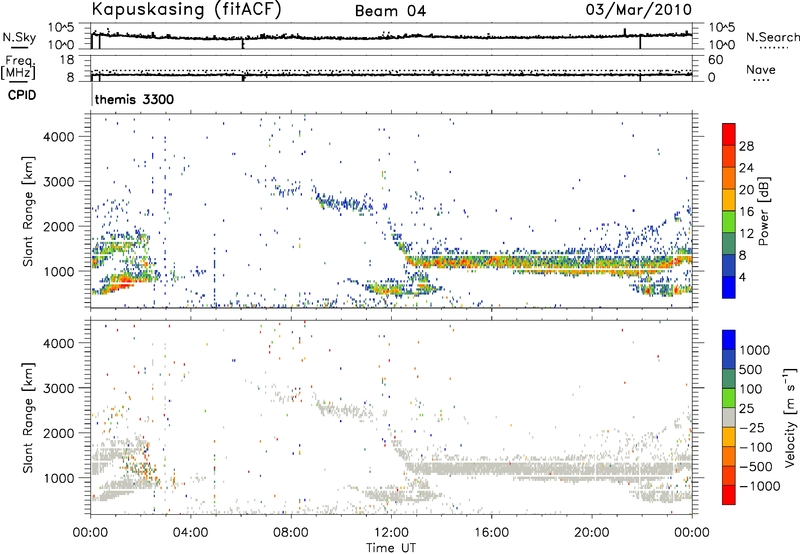The height and width of the screenshot is (554, 800).
Task: Click the 'Freq. [MHz]' axis label
Action: [19, 67]
